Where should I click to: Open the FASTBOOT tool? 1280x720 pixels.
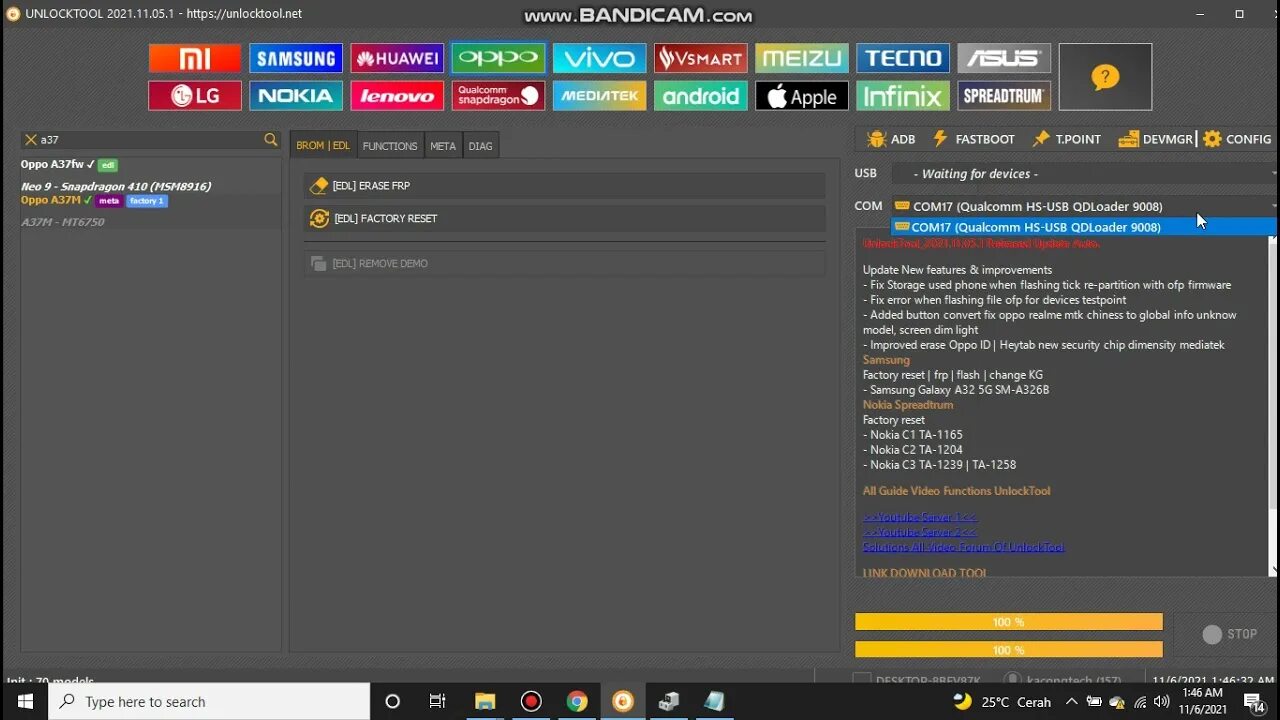(x=973, y=139)
